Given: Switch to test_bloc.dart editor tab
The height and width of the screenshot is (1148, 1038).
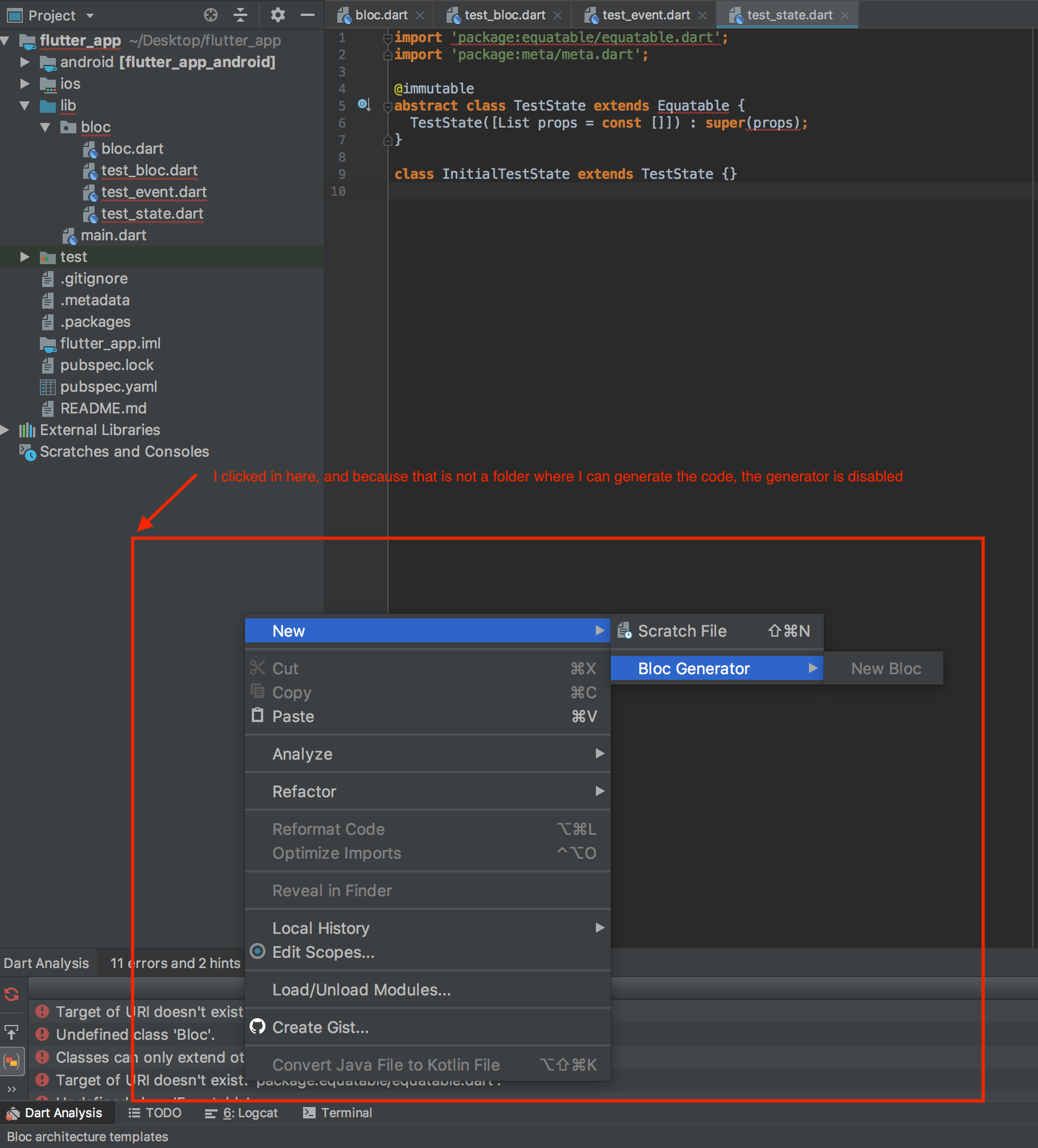Looking at the screenshot, I should 497,15.
